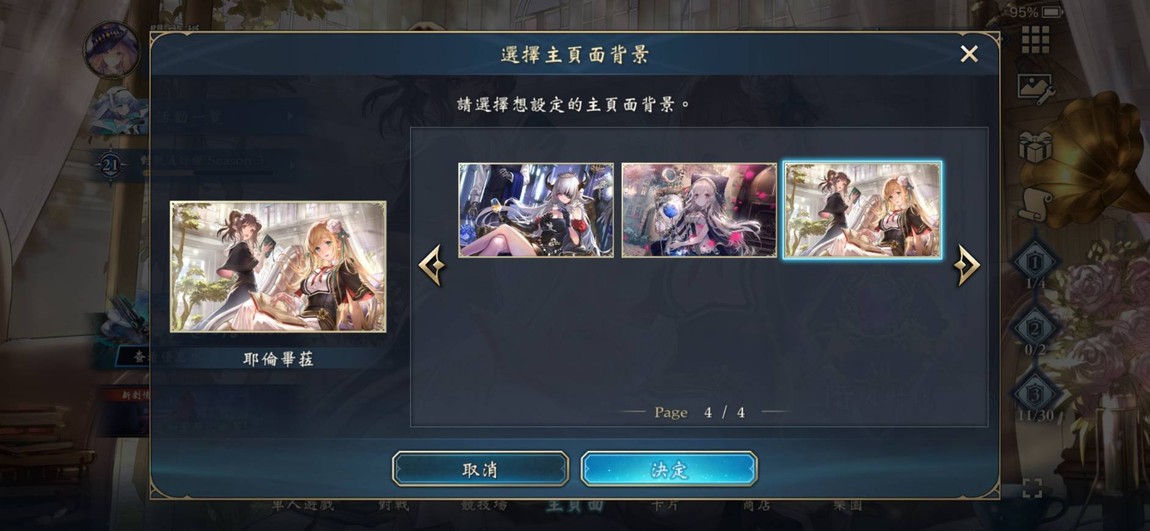Select the horned silver-haired girl background
The height and width of the screenshot is (531, 1150).
[536, 210]
